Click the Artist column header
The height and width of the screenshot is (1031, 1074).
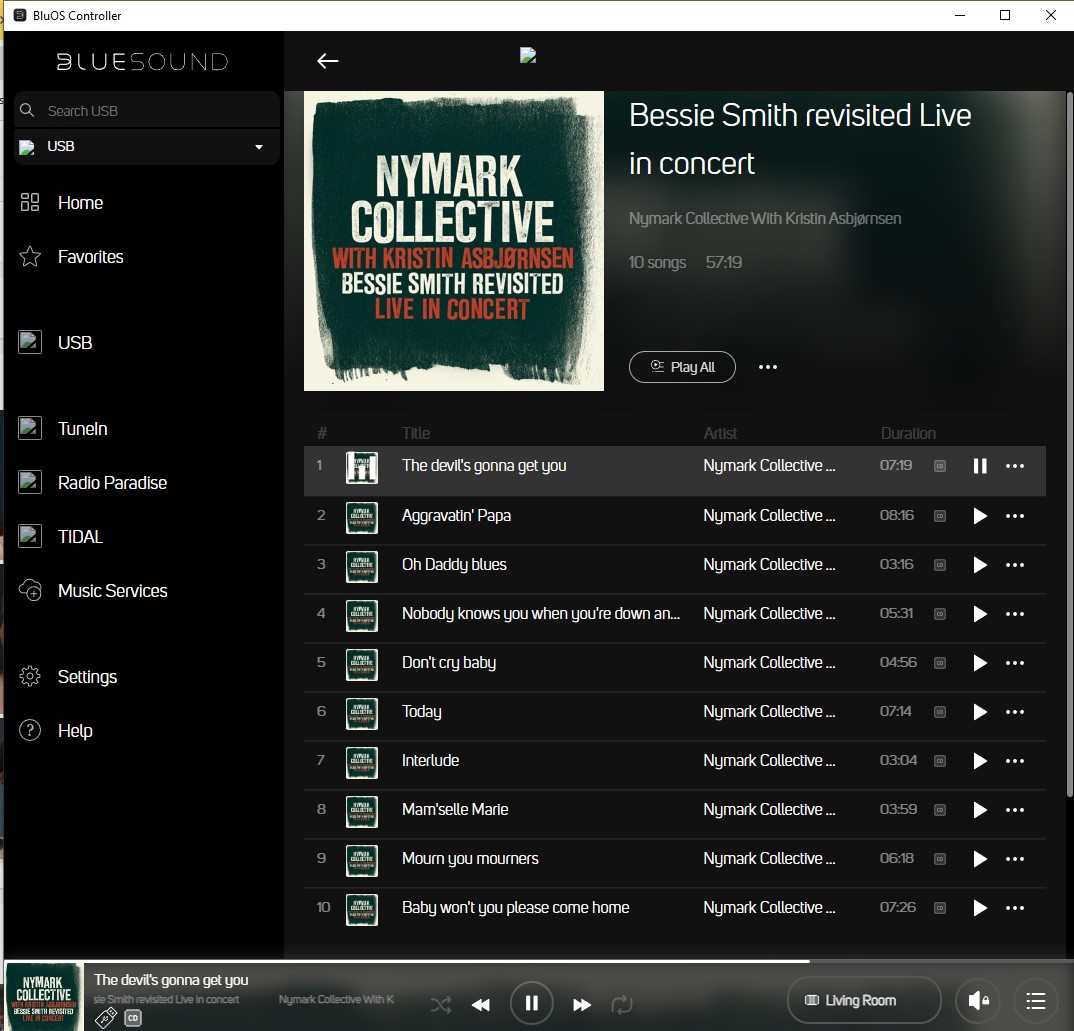(720, 433)
